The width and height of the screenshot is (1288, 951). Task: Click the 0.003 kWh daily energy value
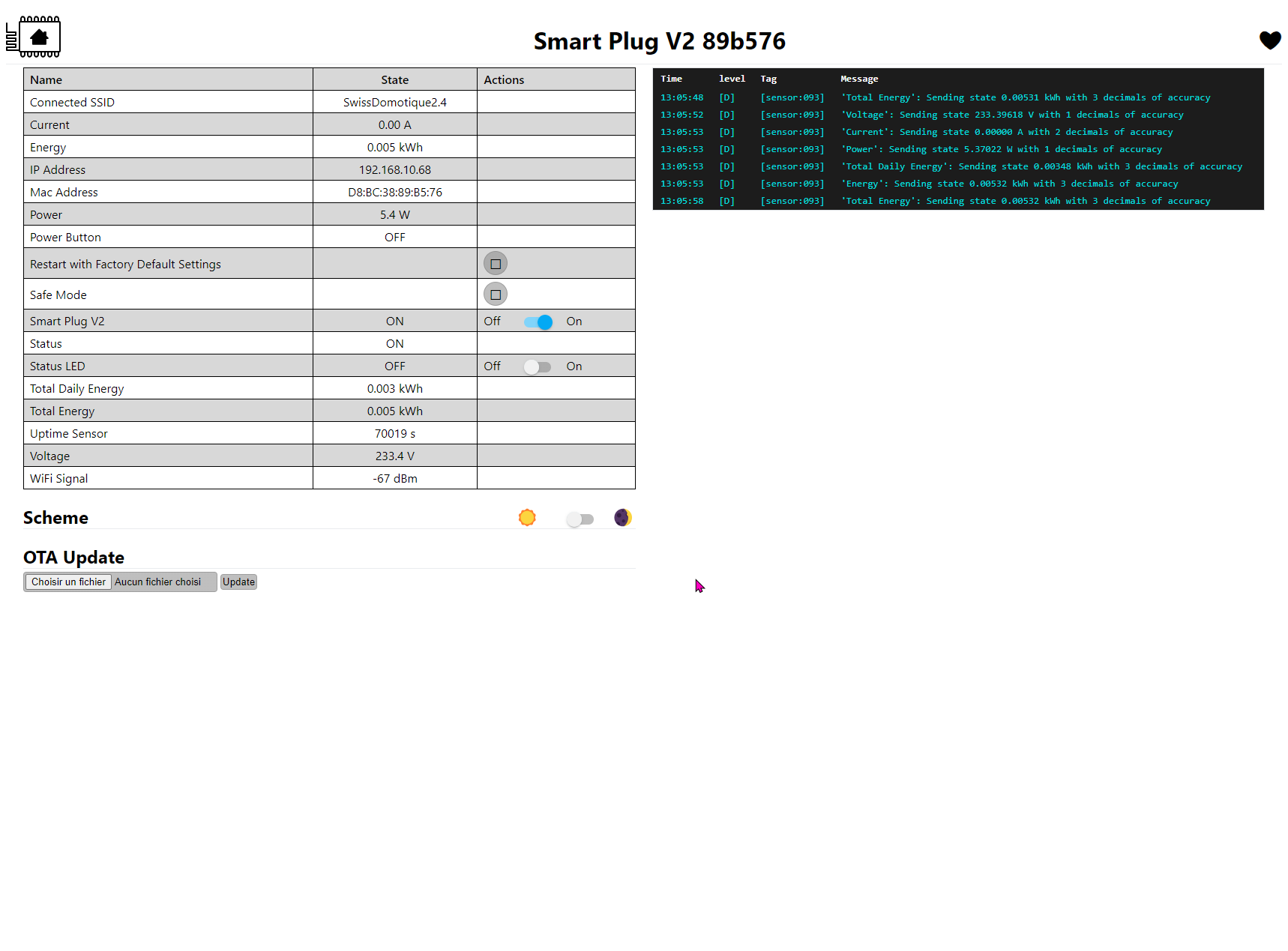click(x=395, y=389)
